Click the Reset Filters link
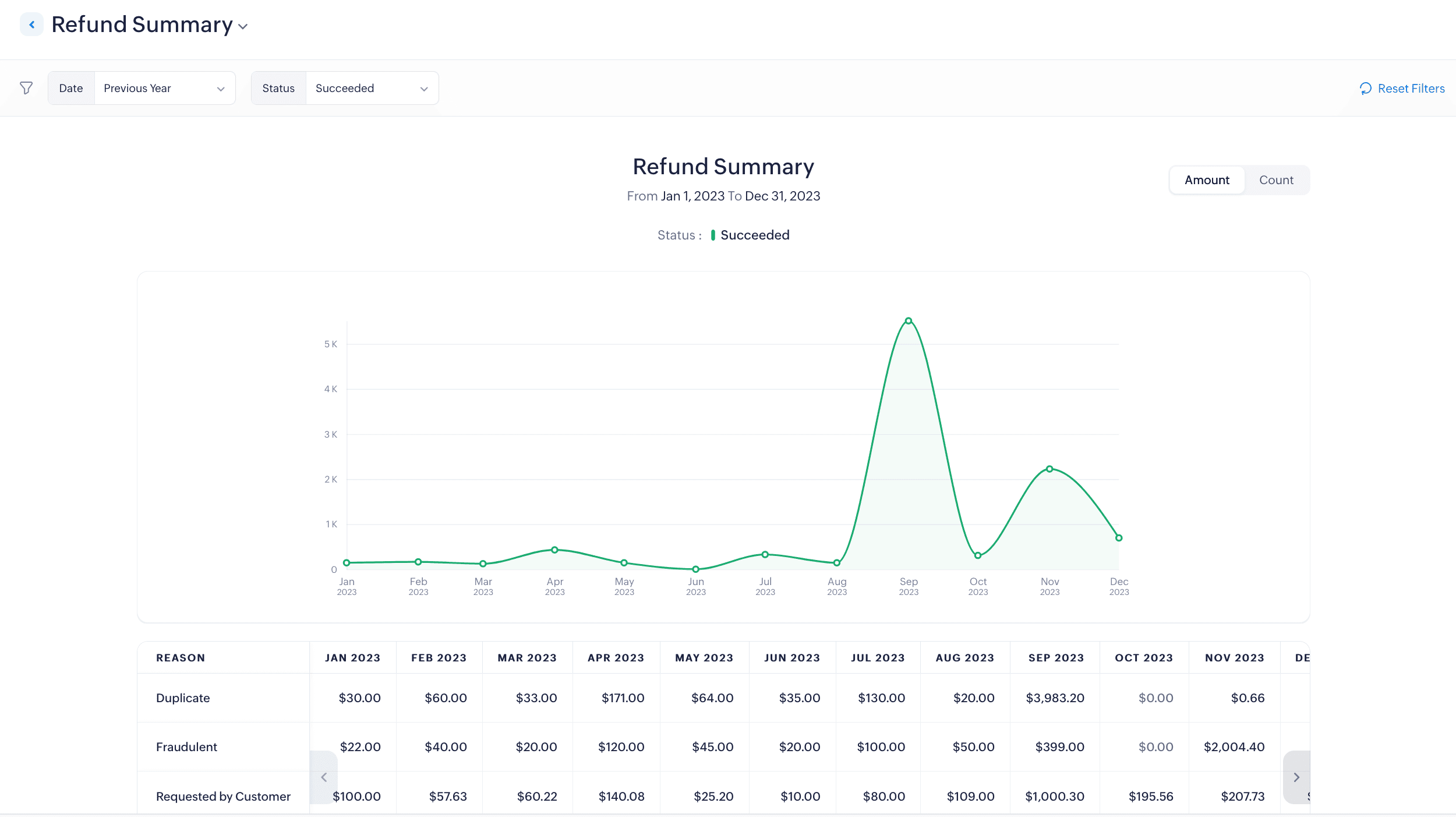This screenshot has width=1456, height=817. coord(1411,89)
